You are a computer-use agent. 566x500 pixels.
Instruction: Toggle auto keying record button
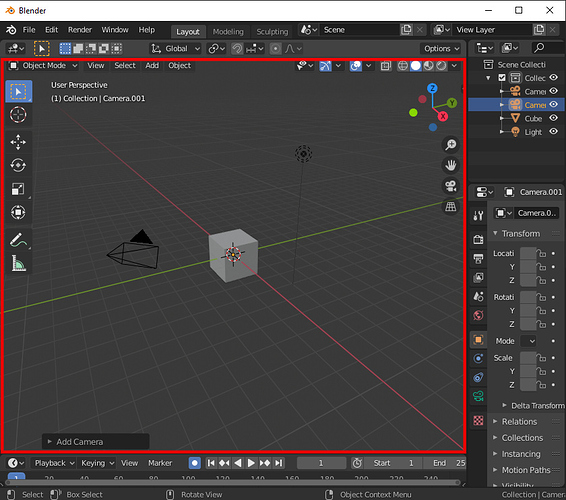pyautogui.click(x=195, y=463)
